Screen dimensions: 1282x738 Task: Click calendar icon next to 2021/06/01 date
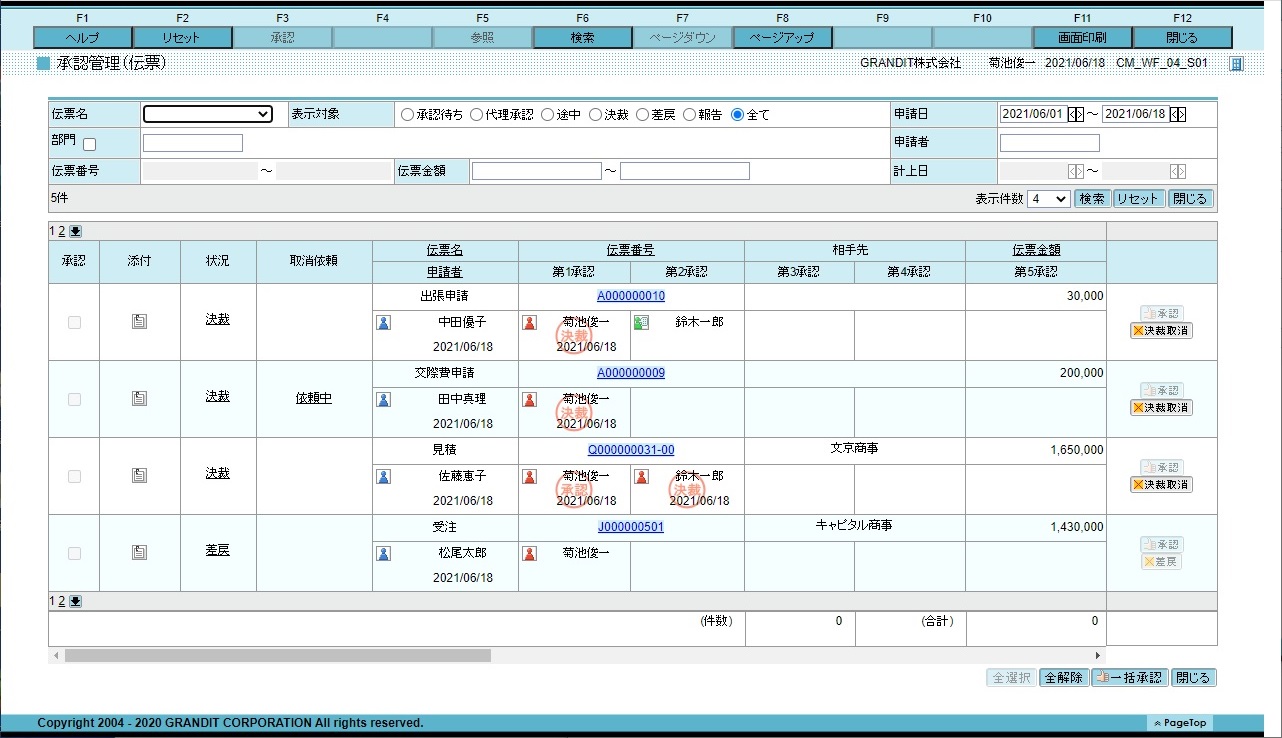pyautogui.click(x=1075, y=114)
